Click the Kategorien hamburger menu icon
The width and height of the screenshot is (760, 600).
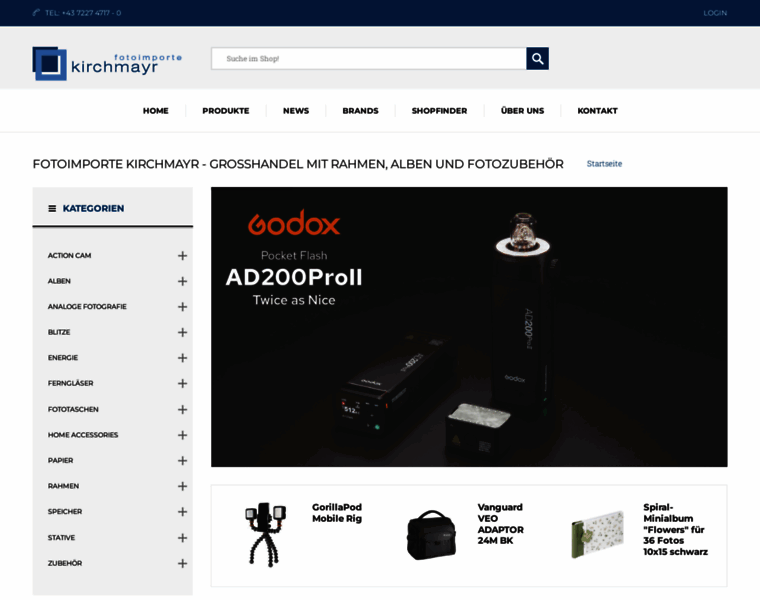point(52,208)
